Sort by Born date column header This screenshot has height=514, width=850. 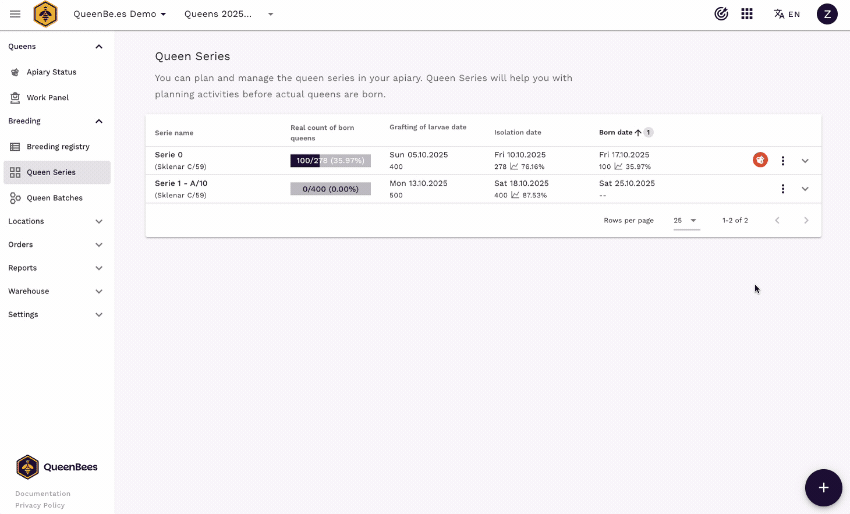(616, 132)
